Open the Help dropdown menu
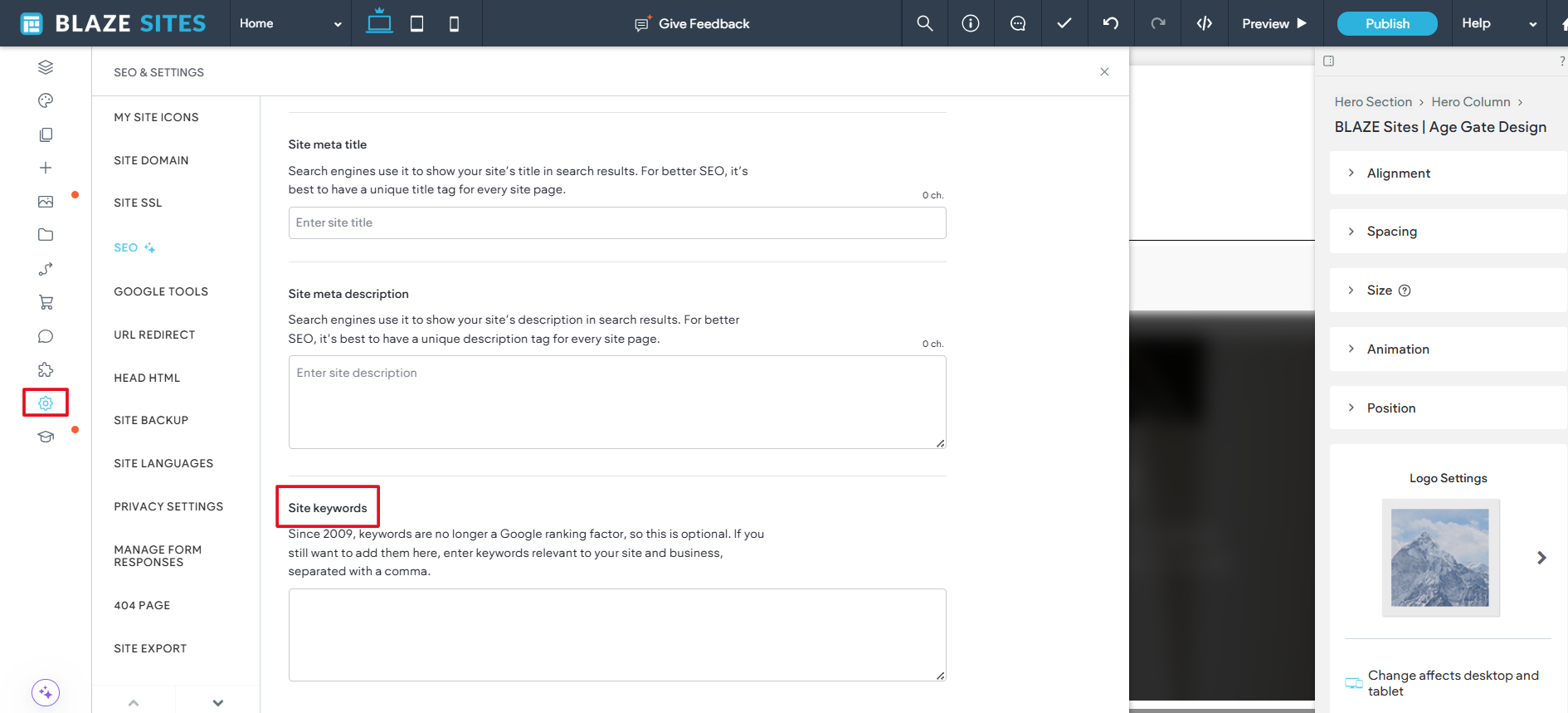This screenshot has height=713, width=1568. (x=1500, y=23)
